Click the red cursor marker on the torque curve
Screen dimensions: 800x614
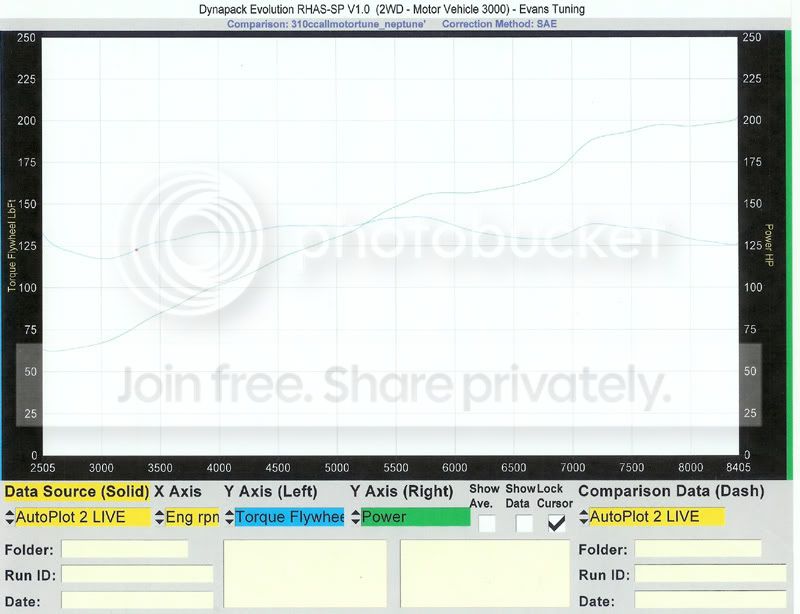click(136, 248)
